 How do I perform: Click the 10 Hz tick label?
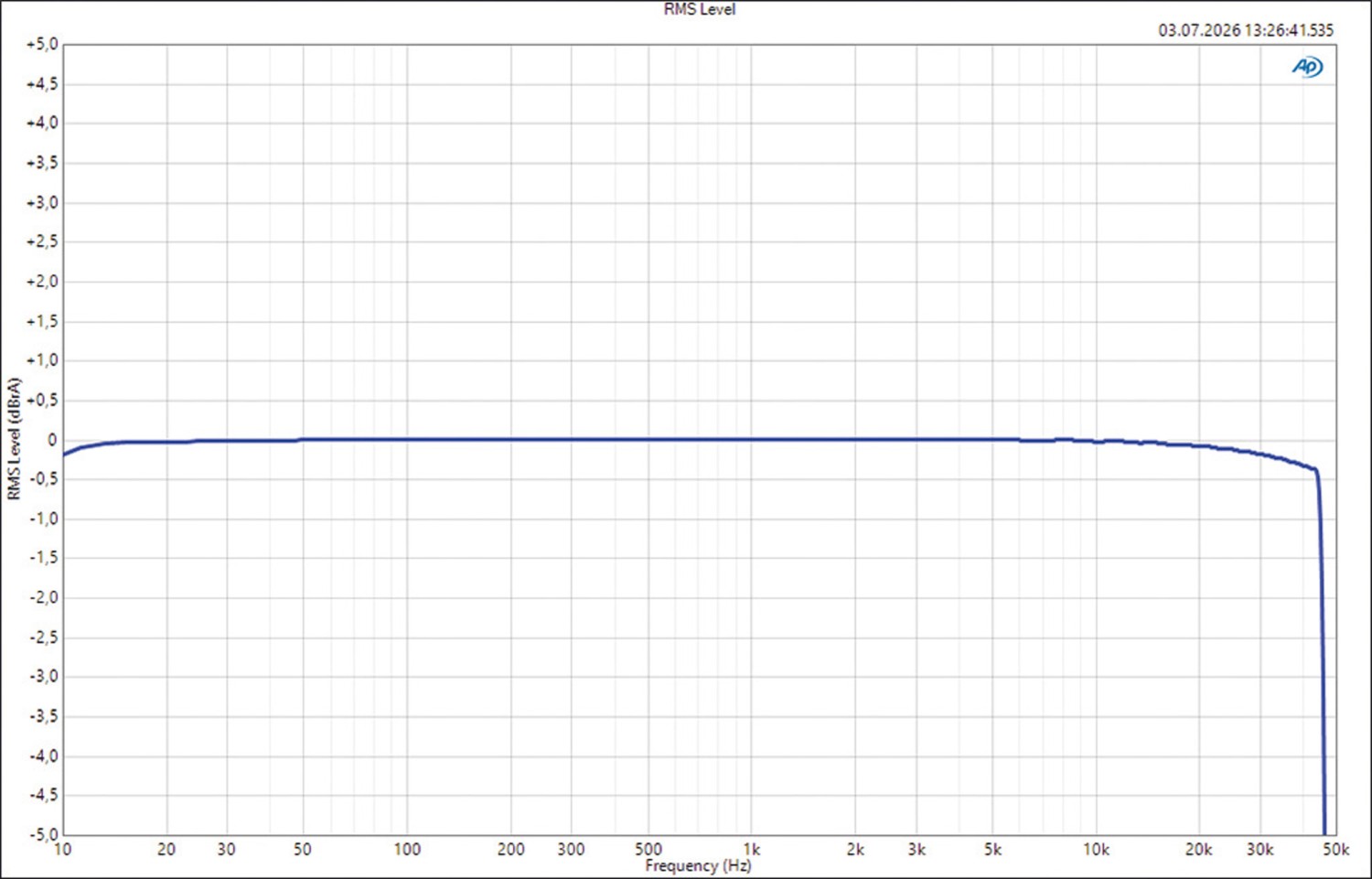click(62, 849)
